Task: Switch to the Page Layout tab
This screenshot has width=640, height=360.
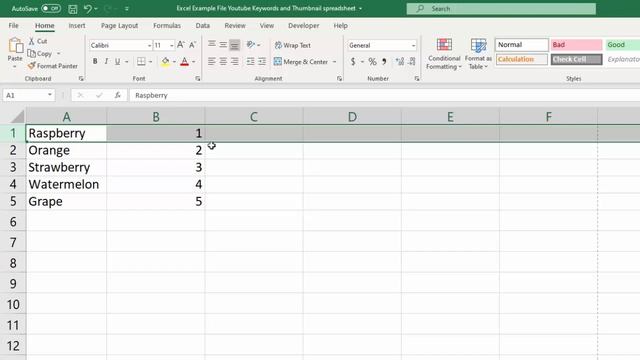Action: pos(119,25)
